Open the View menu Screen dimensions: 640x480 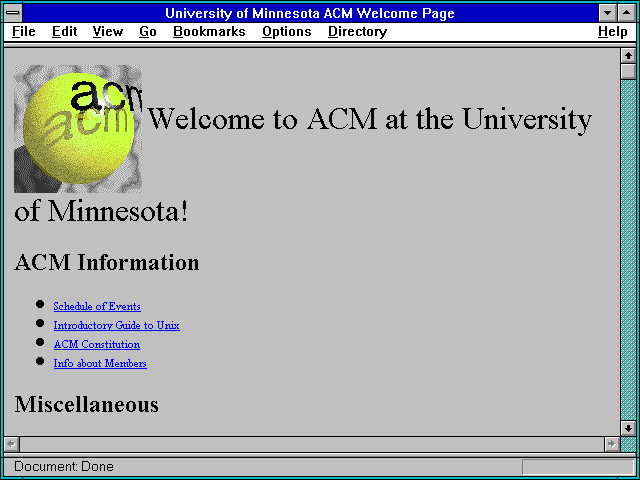108,31
